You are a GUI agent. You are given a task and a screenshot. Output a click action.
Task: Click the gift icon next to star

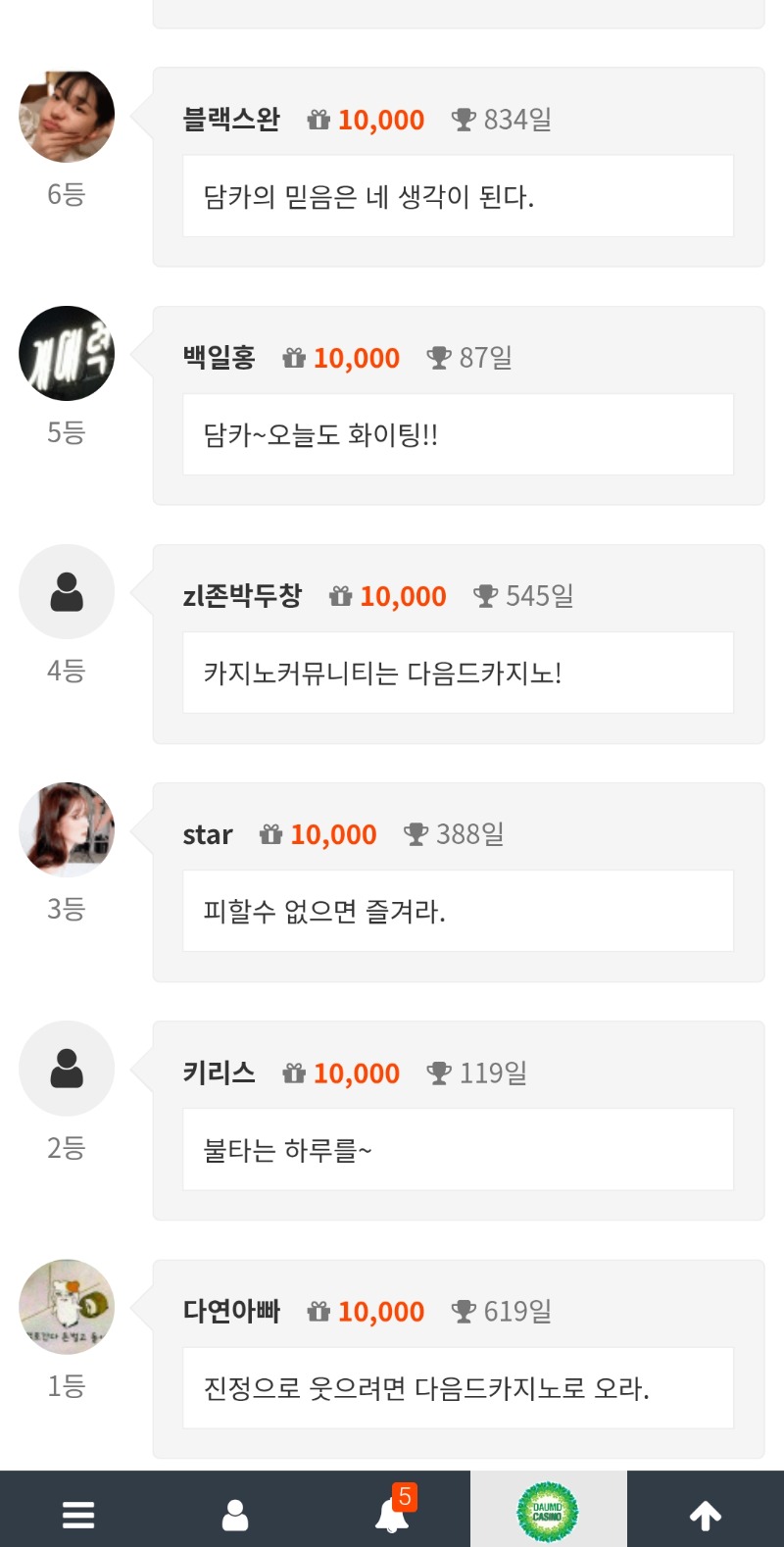tap(270, 834)
